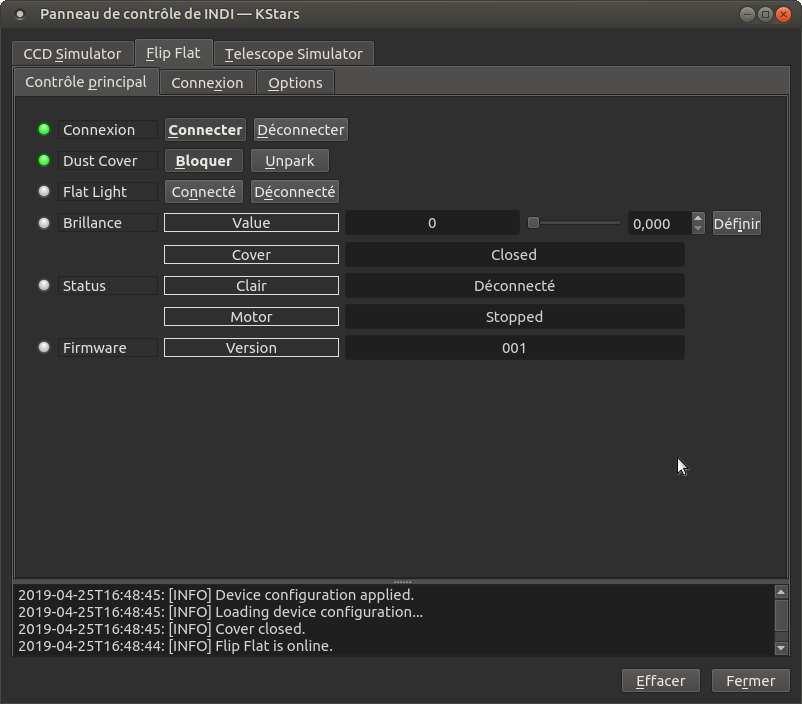
Task: Click the Effacer button to clear log
Action: 660,681
